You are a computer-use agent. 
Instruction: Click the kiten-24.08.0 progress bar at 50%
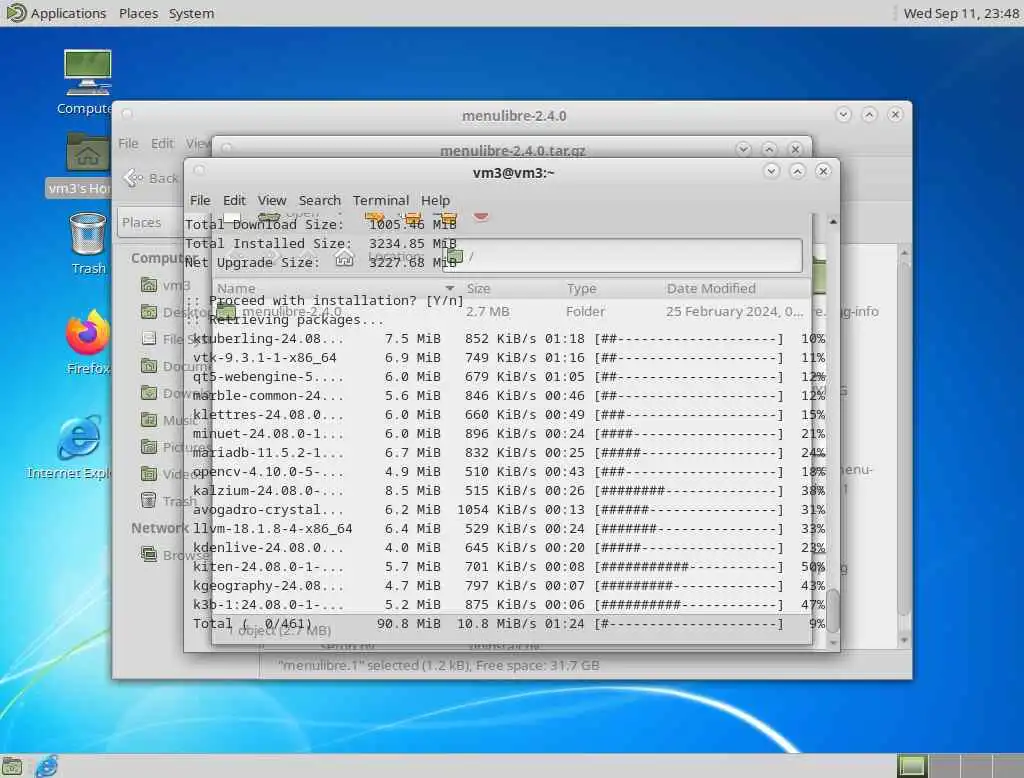click(688, 566)
